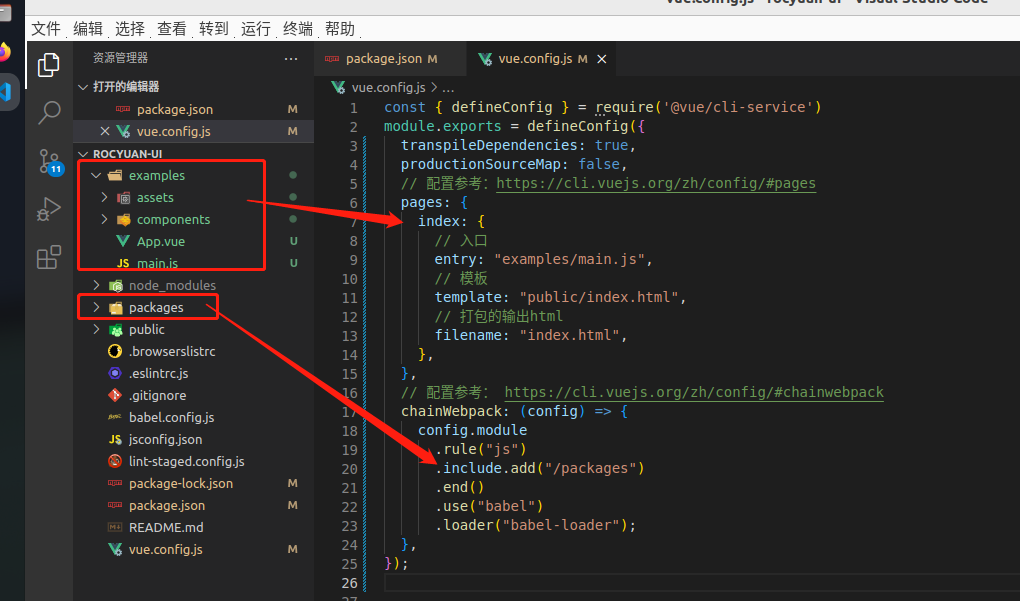Click the ESLint icon beside .eslintrc.js
This screenshot has width=1020, height=601.
coord(115,373)
